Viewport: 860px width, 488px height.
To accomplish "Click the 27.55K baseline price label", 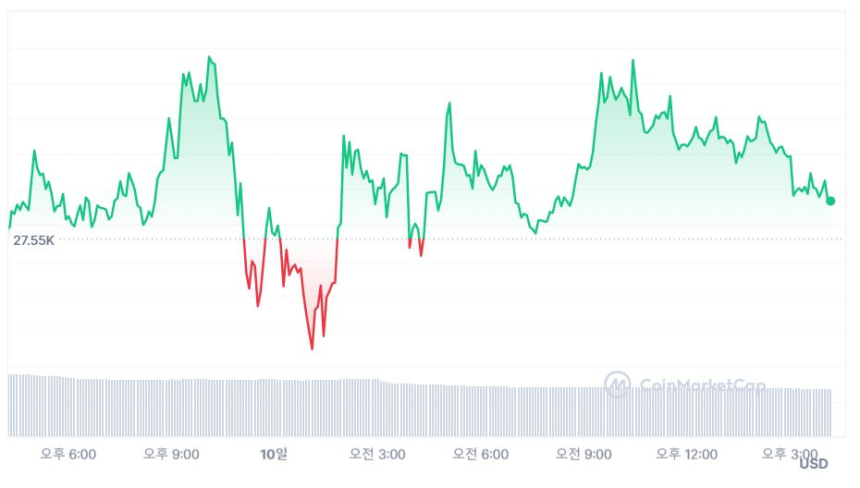I will (x=34, y=241).
